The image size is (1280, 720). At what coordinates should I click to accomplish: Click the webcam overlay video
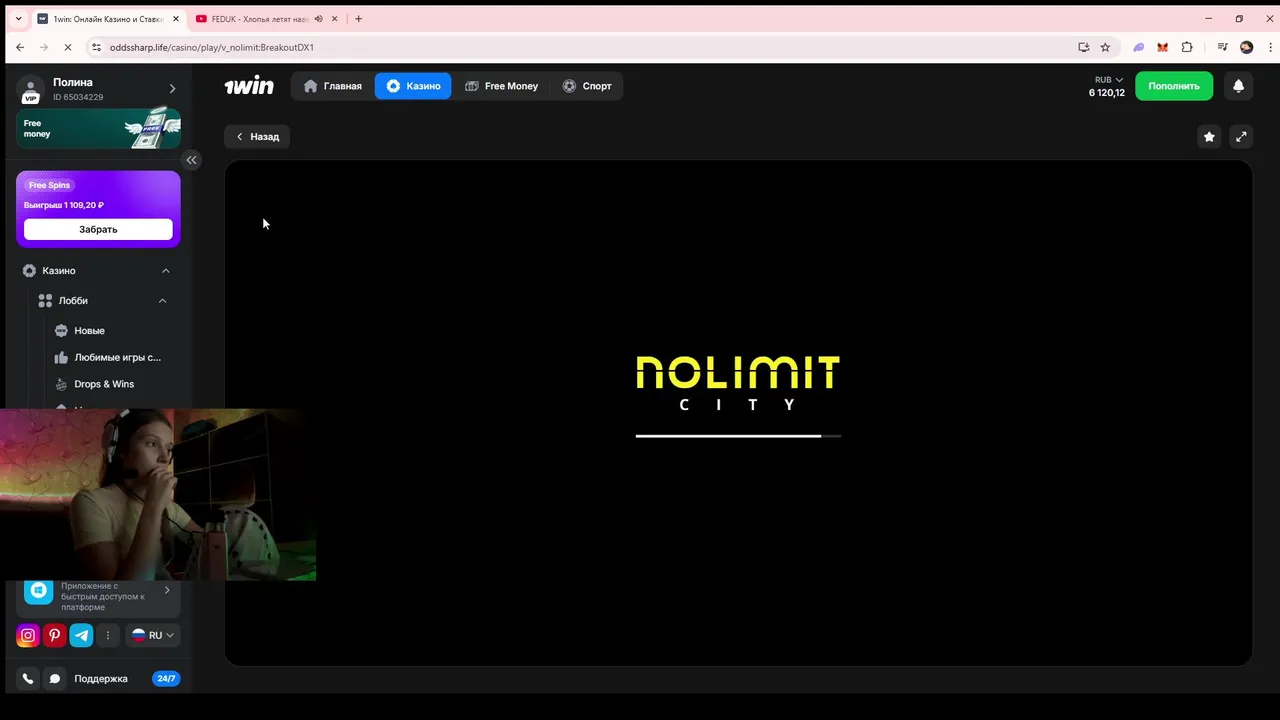[x=158, y=494]
